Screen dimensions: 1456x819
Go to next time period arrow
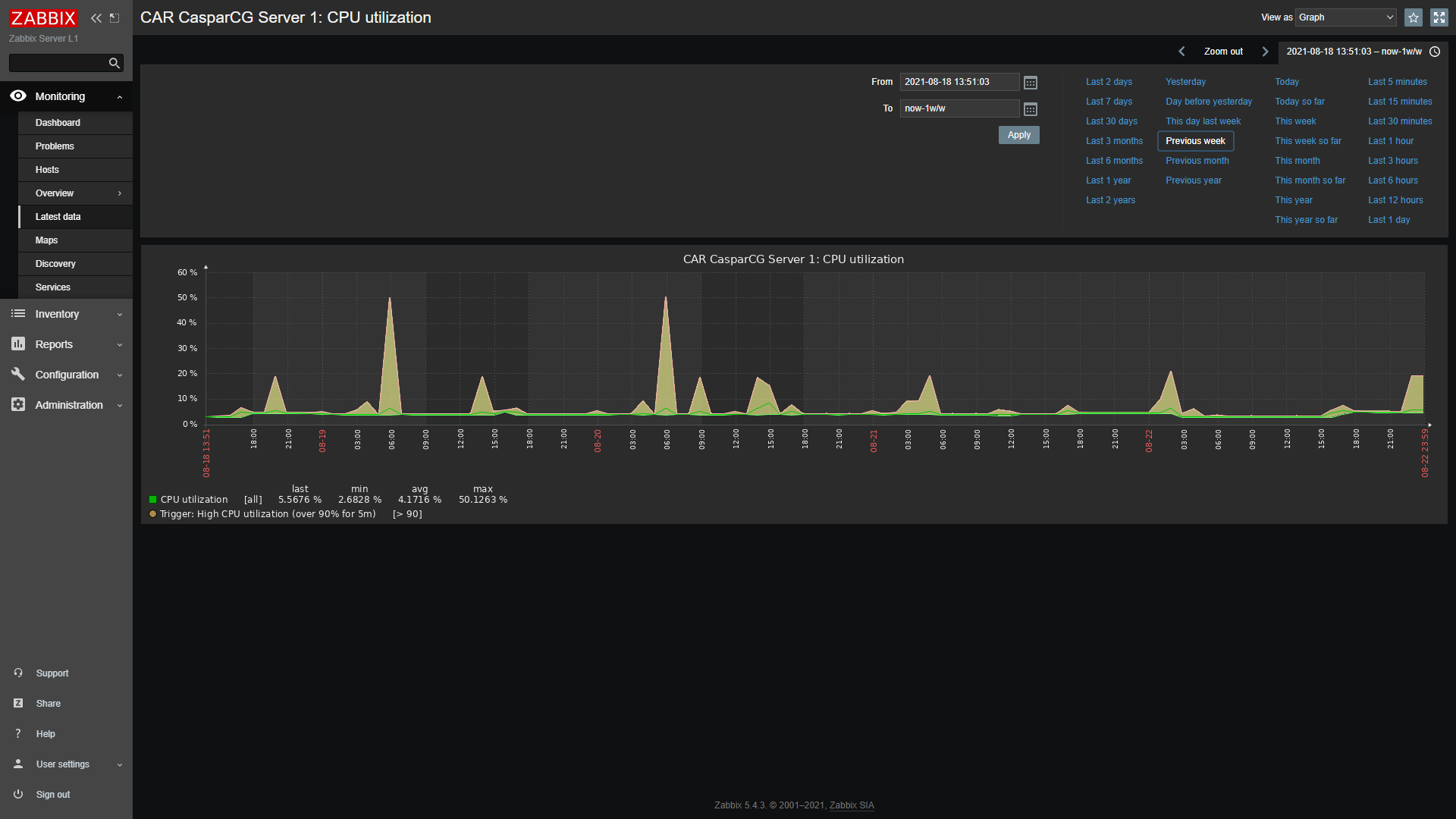point(1265,52)
